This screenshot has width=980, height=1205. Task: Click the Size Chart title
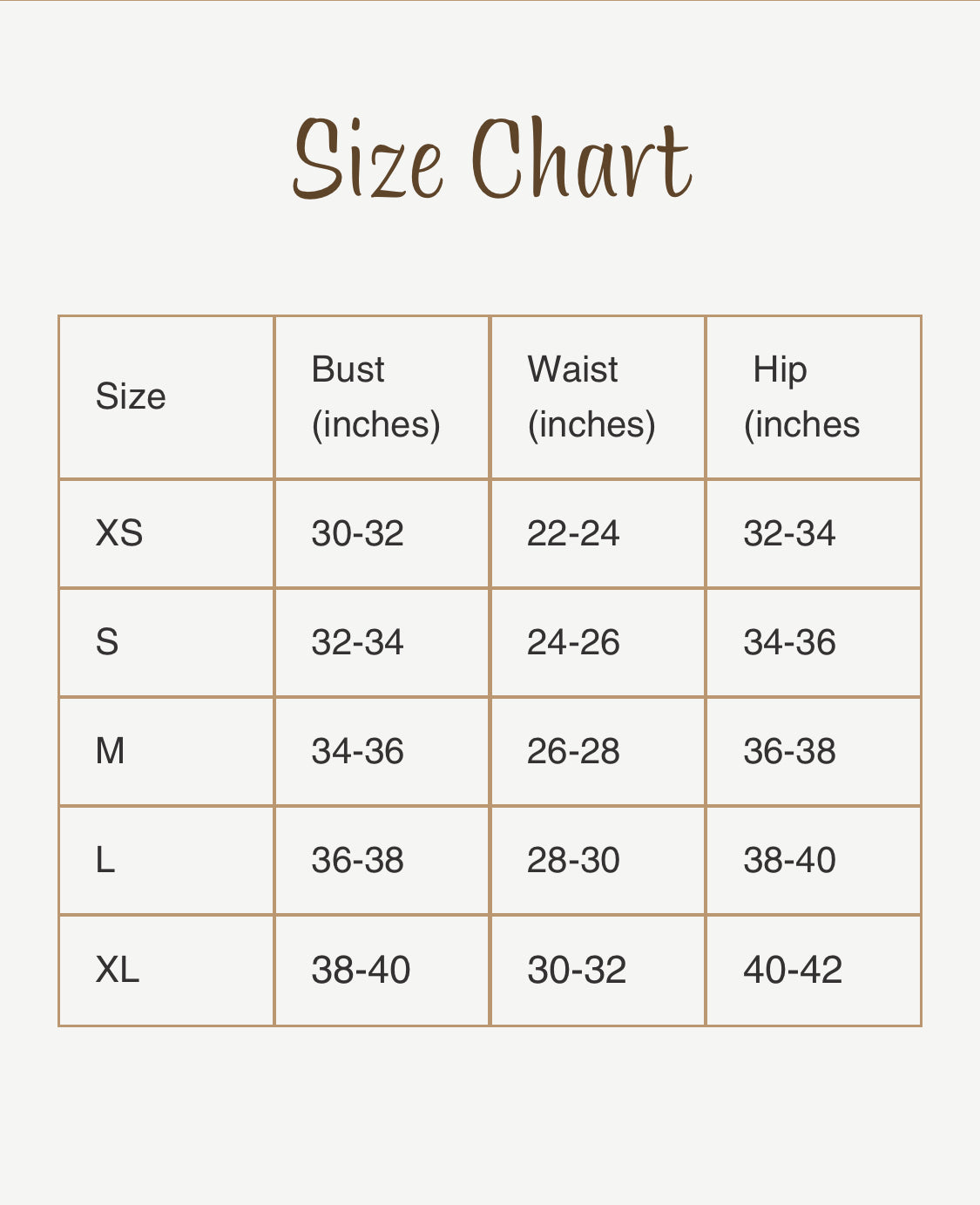click(x=492, y=159)
